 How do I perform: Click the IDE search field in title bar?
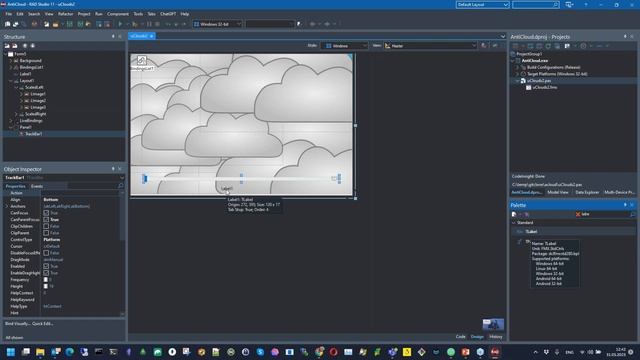536,4
